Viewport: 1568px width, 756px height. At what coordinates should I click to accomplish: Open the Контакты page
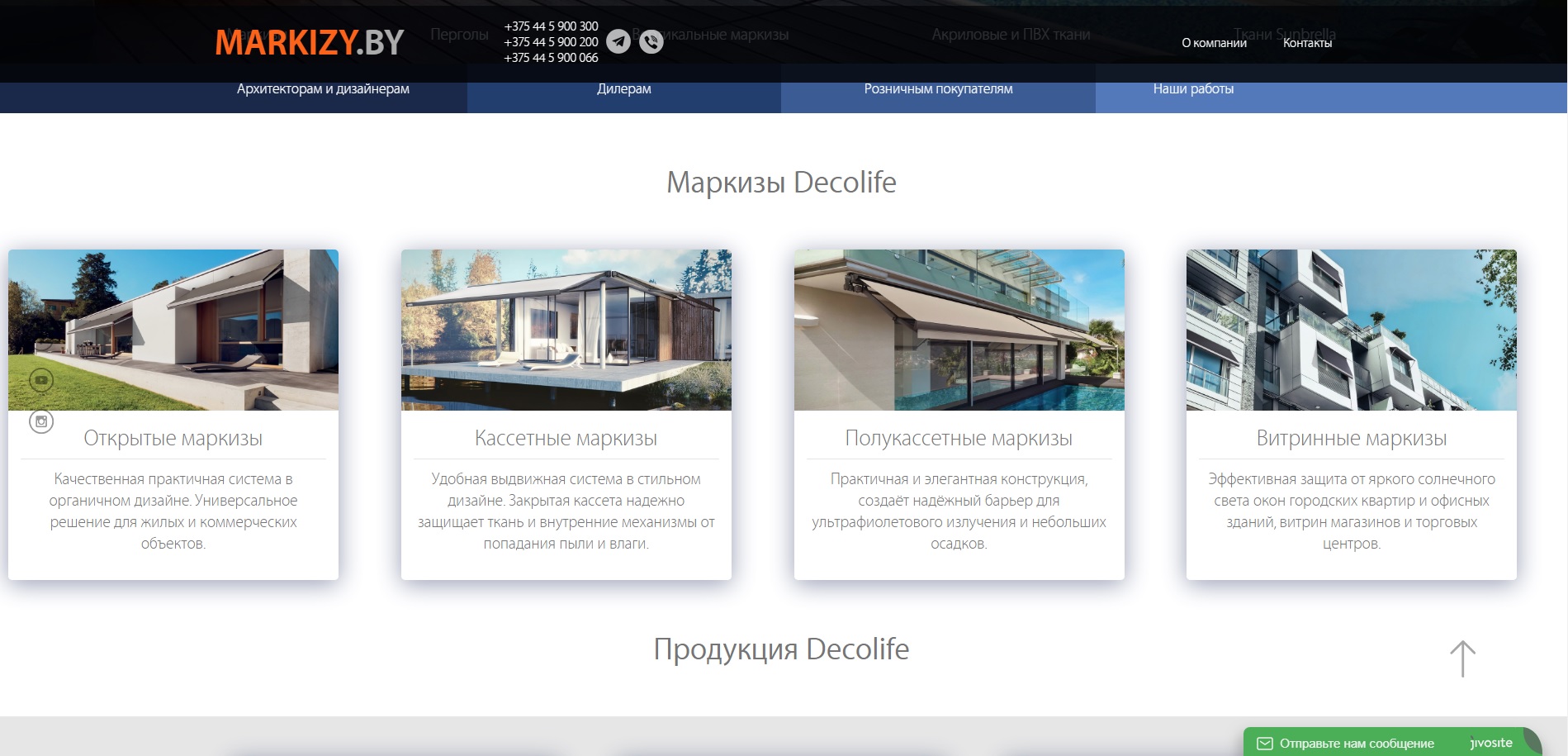(1307, 43)
